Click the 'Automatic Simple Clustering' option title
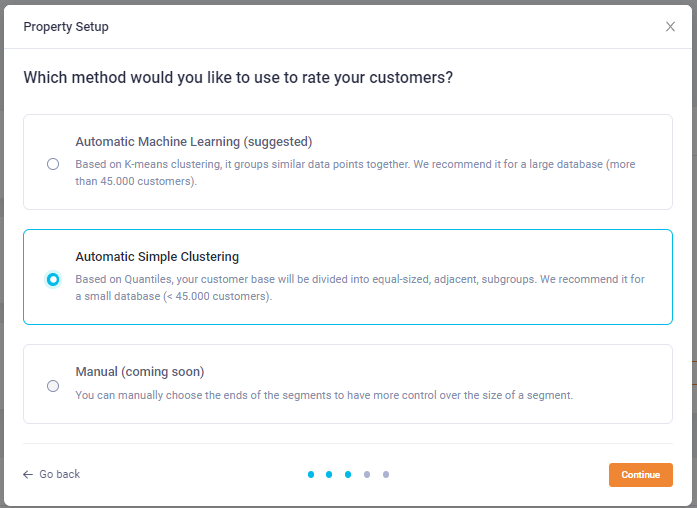This screenshot has width=697, height=508. pos(157,257)
